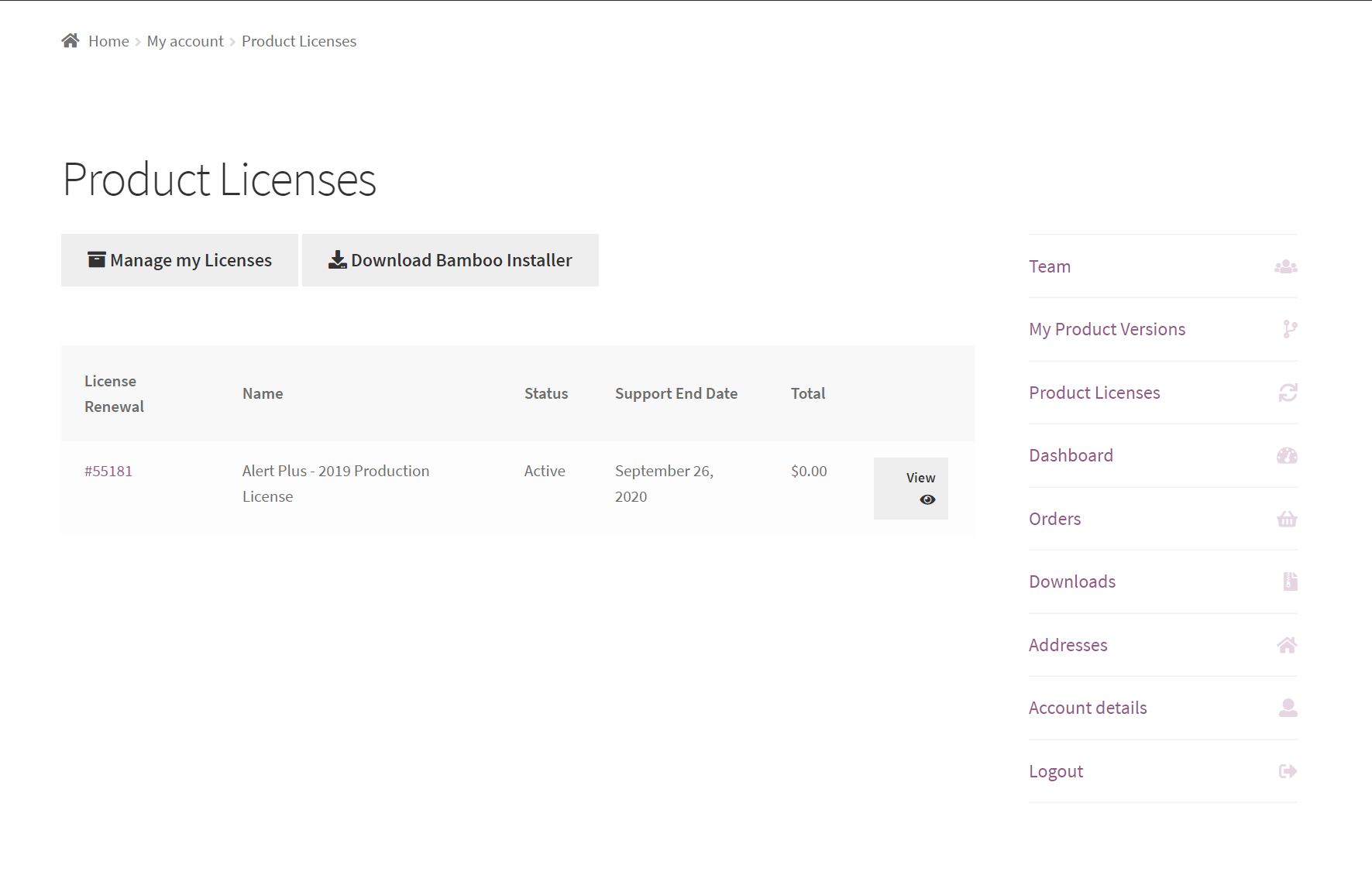Click the September 26, 2020 date cell
The image size is (1372, 885).
point(664,483)
